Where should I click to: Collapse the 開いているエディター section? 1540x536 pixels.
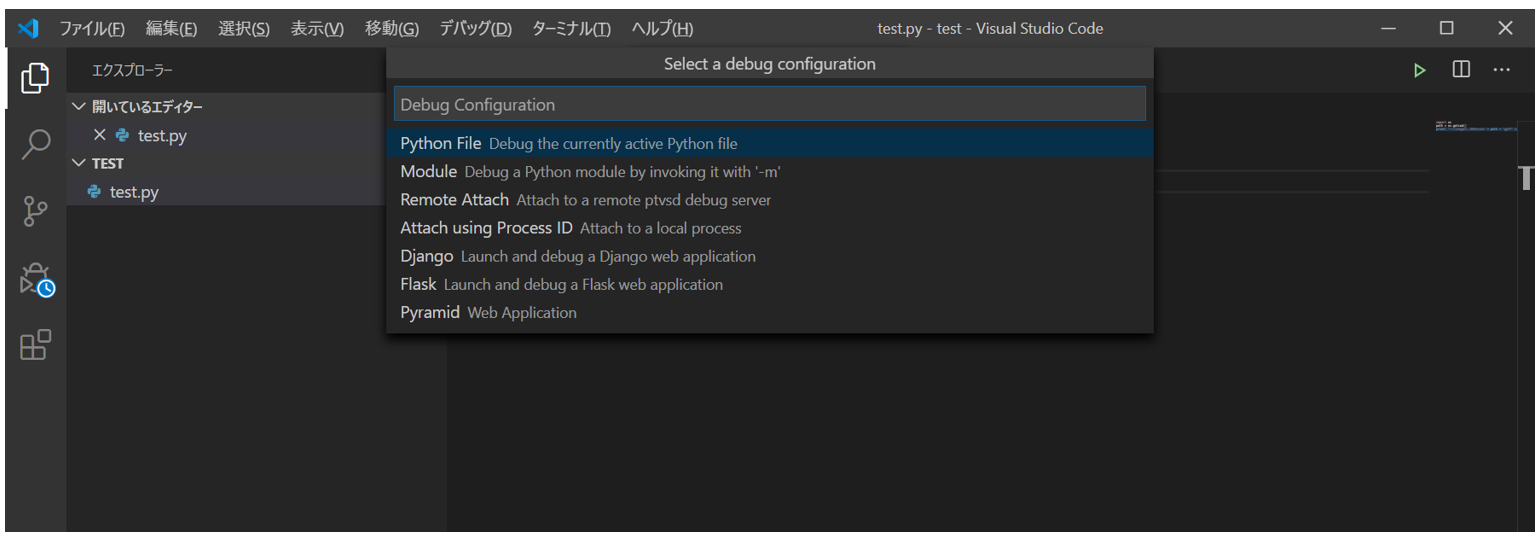click(x=79, y=107)
